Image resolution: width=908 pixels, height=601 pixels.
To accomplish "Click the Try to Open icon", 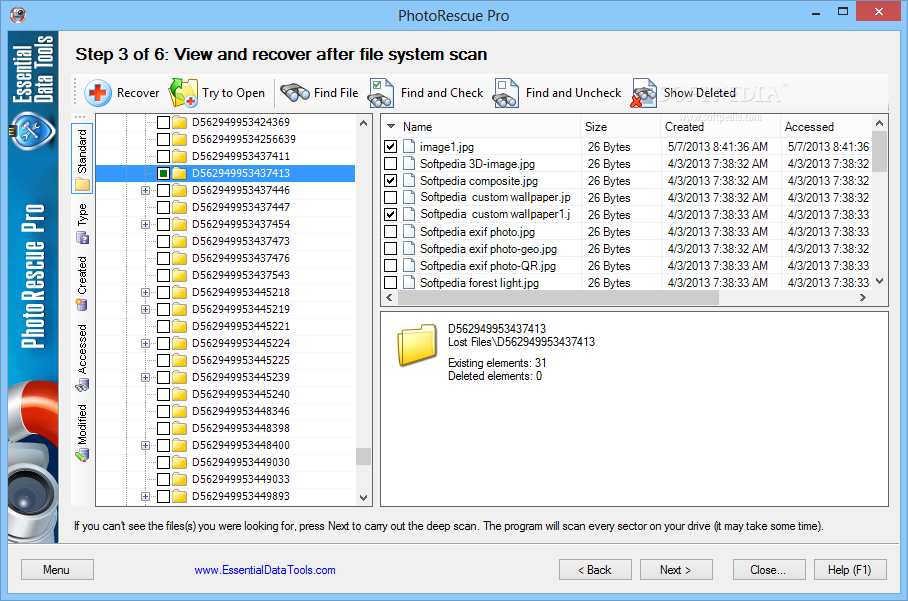I will click(x=183, y=93).
